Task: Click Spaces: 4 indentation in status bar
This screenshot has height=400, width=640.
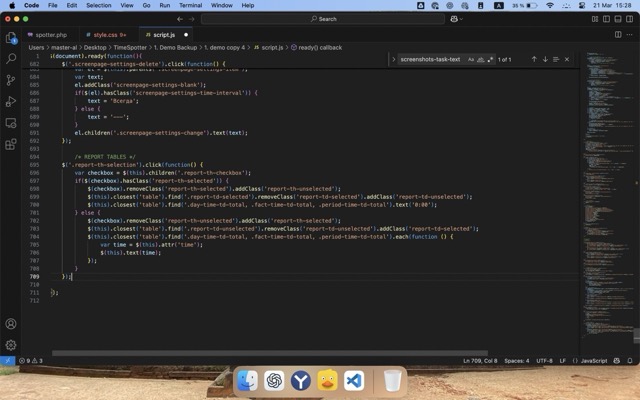Action: point(516,360)
